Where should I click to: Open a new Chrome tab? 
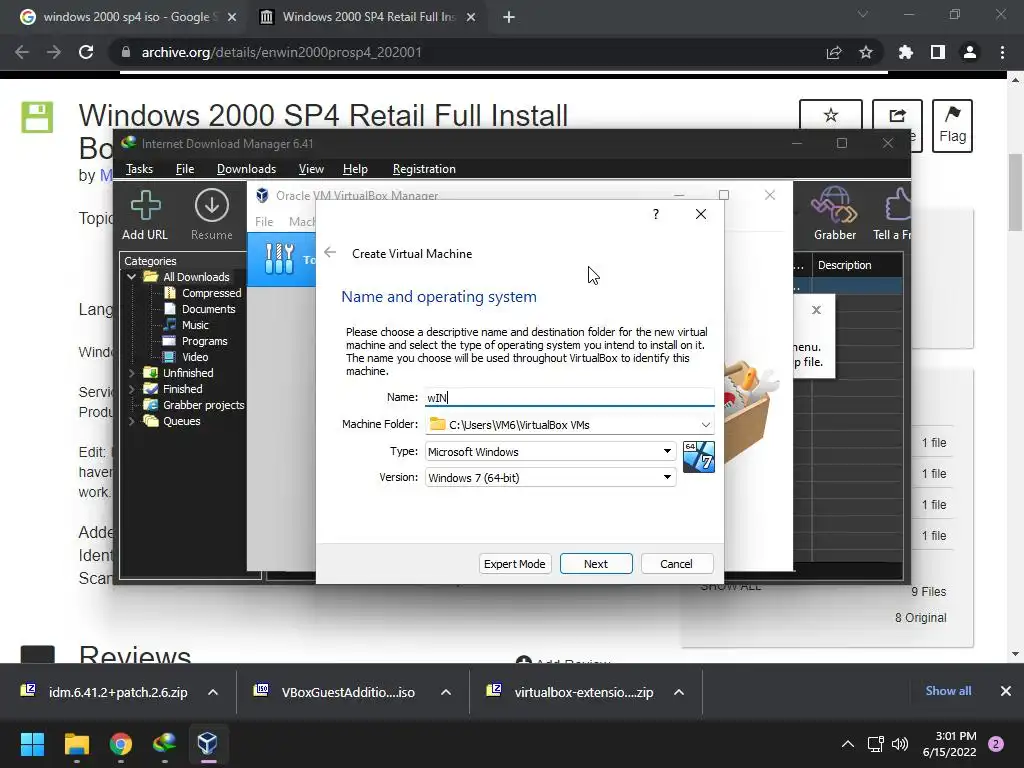(509, 17)
